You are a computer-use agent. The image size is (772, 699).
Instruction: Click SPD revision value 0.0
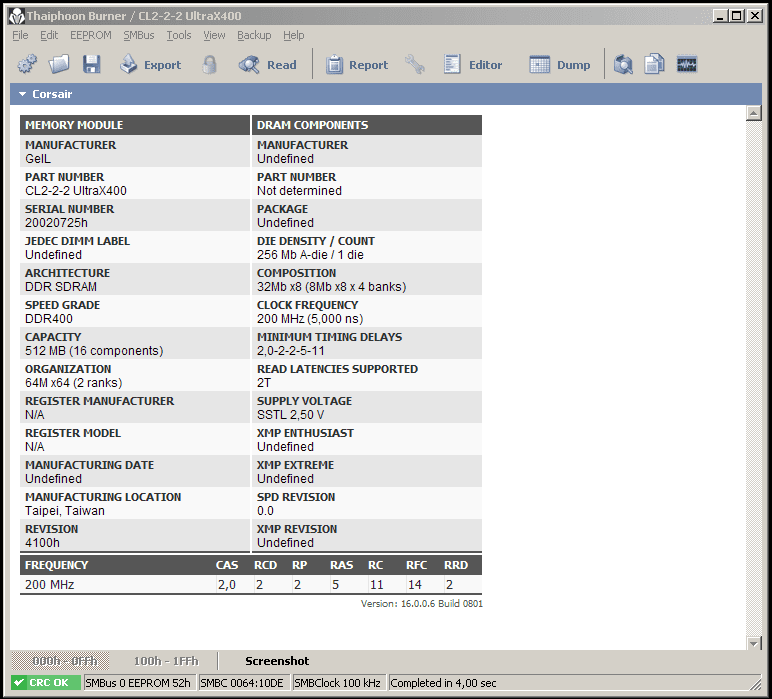[x=265, y=511]
